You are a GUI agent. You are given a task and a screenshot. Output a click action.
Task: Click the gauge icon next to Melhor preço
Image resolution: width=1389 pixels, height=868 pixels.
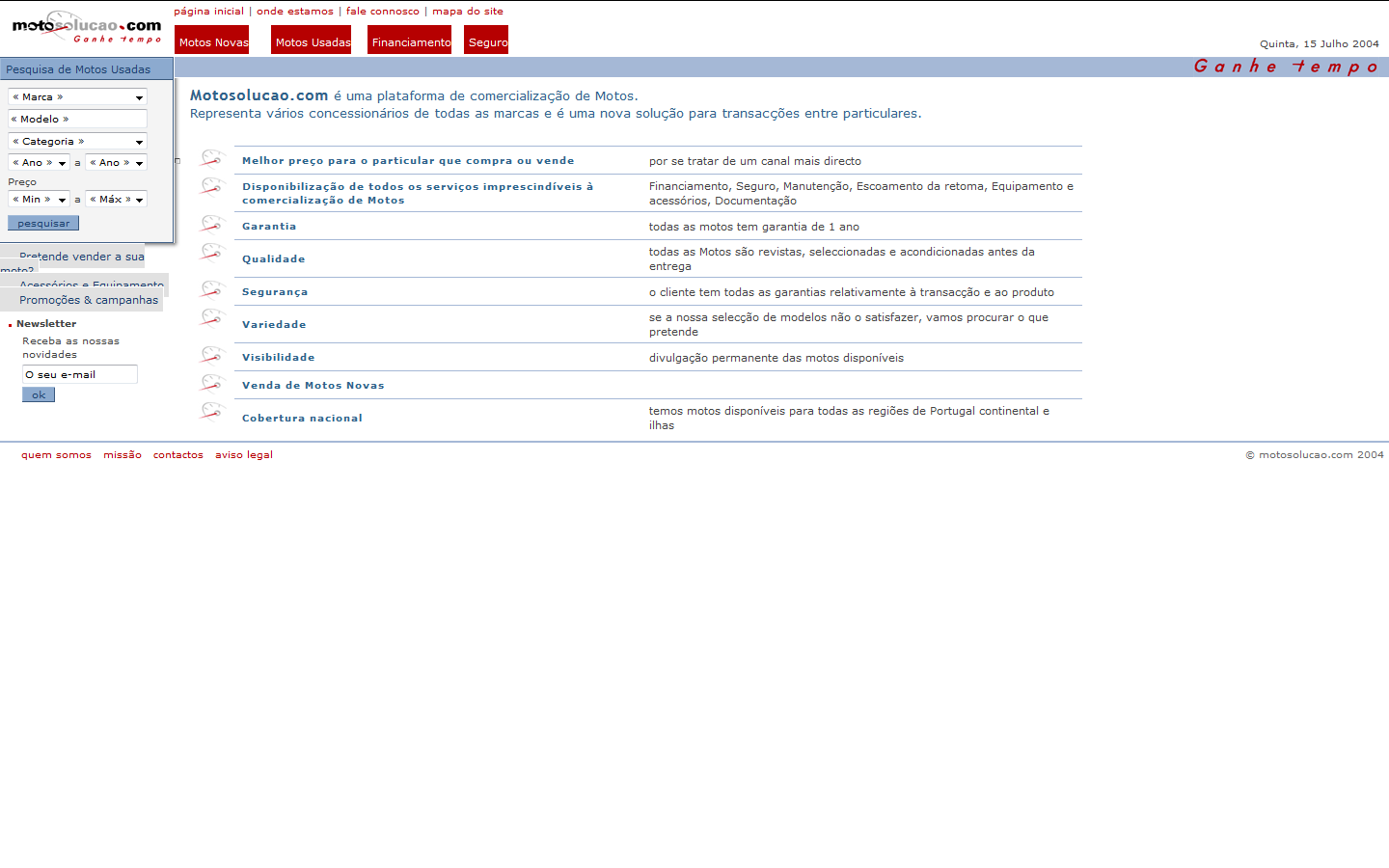(x=211, y=157)
